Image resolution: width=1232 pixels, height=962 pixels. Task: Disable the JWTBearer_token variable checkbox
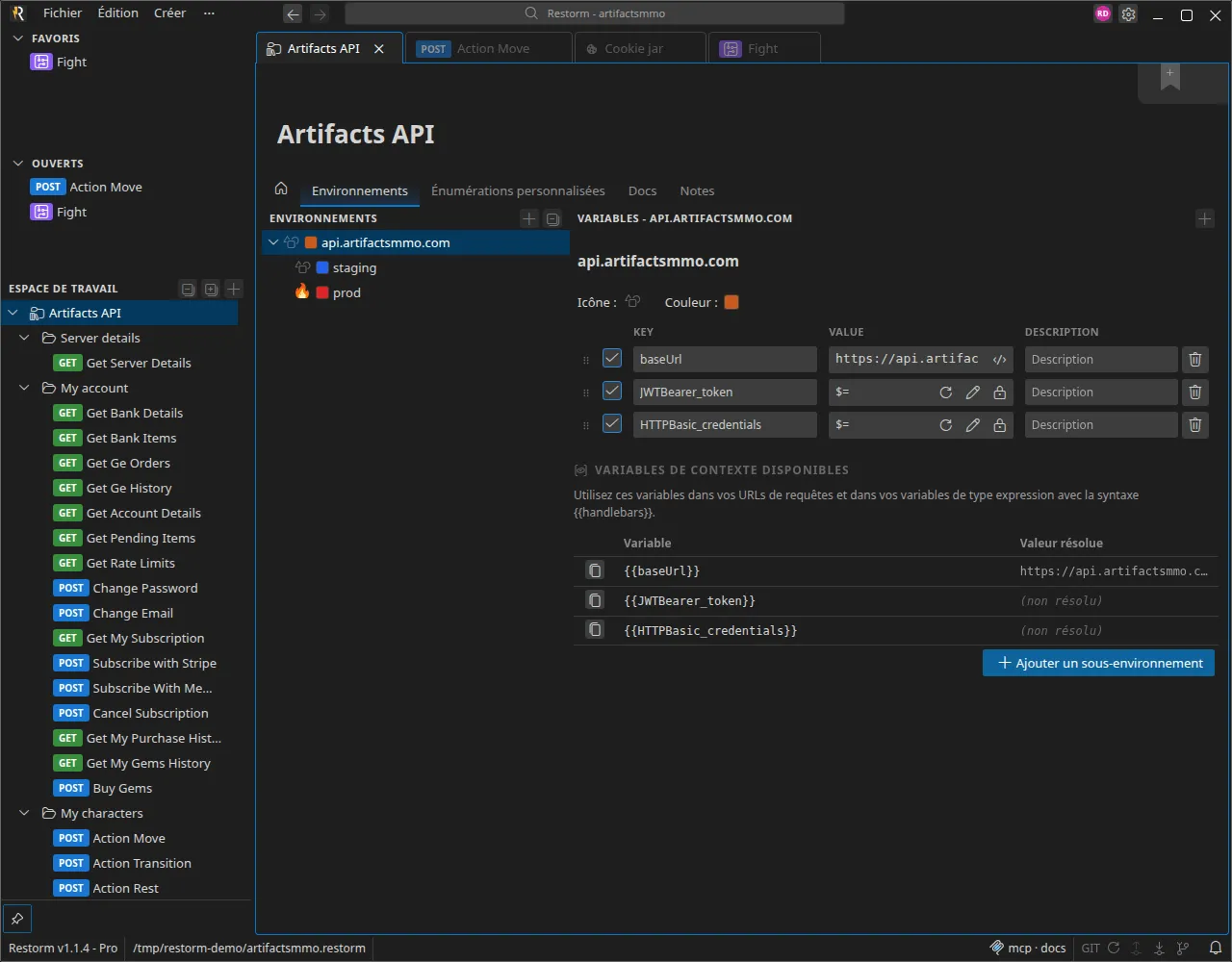pos(612,392)
